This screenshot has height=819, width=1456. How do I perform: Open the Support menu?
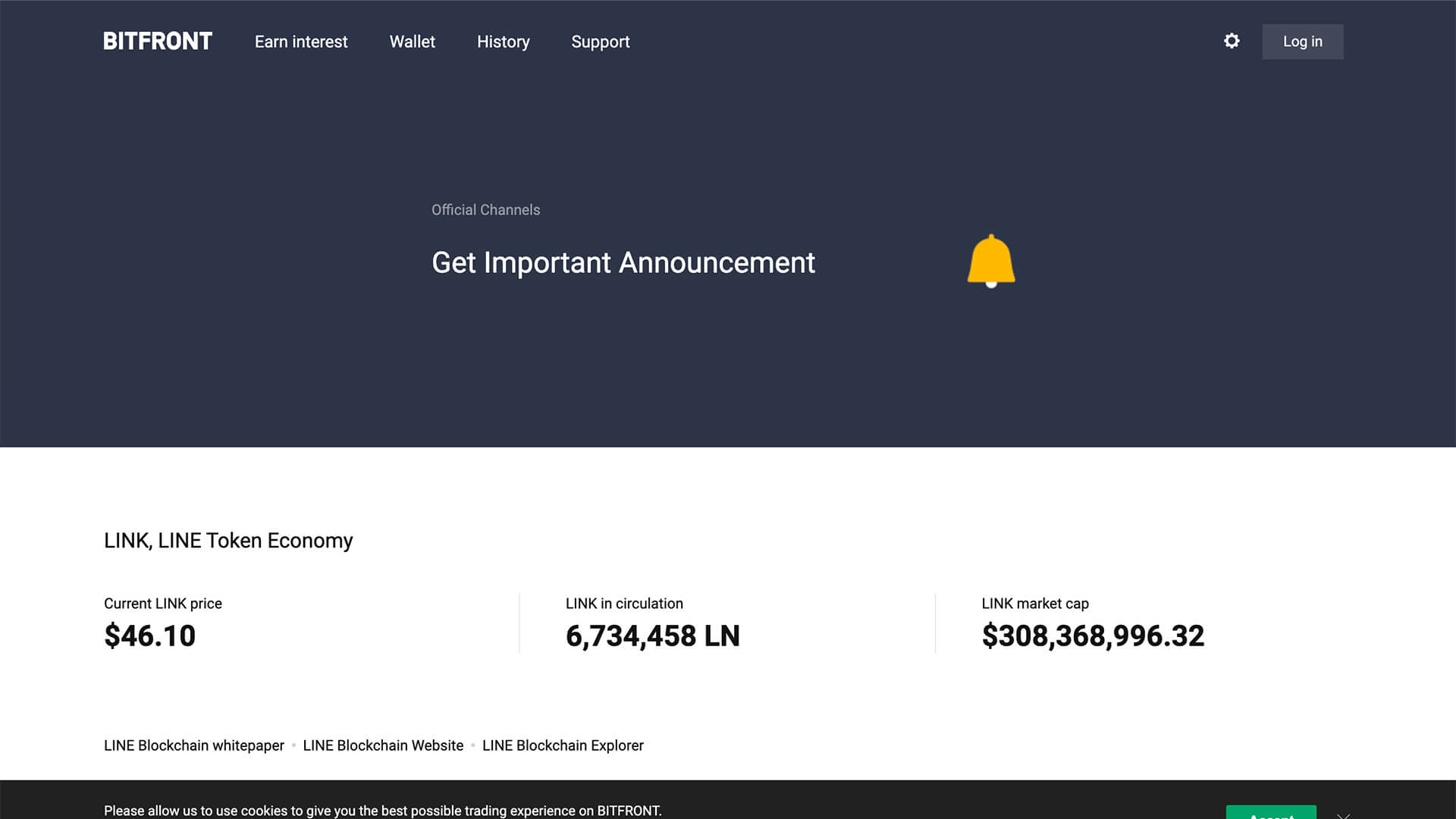[x=600, y=42]
